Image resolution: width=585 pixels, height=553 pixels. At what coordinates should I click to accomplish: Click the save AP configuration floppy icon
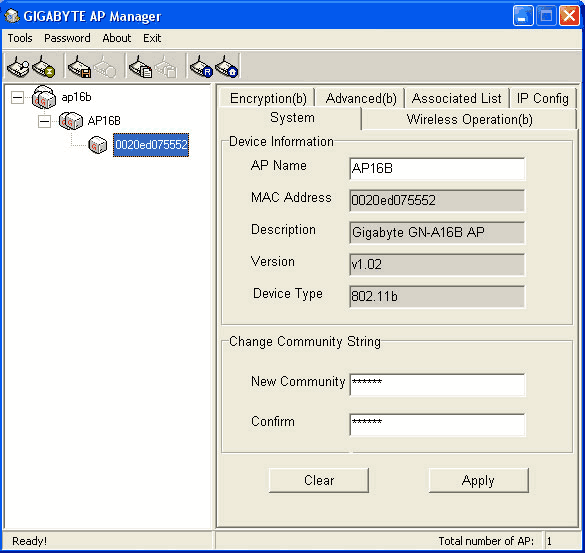click(x=79, y=67)
